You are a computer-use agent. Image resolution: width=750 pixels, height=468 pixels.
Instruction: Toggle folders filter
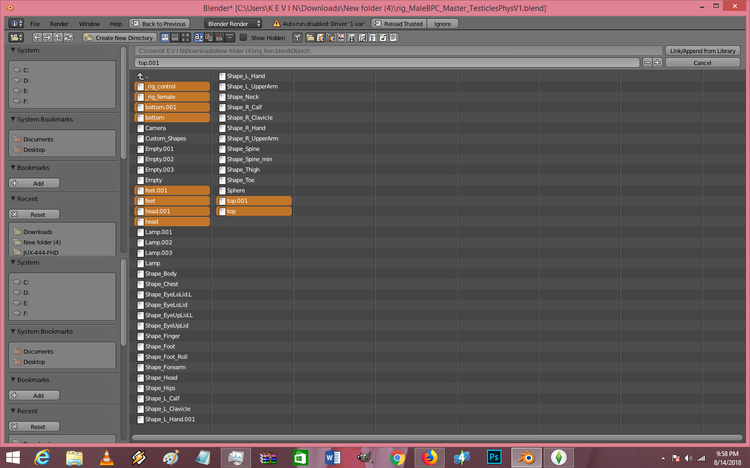point(310,37)
